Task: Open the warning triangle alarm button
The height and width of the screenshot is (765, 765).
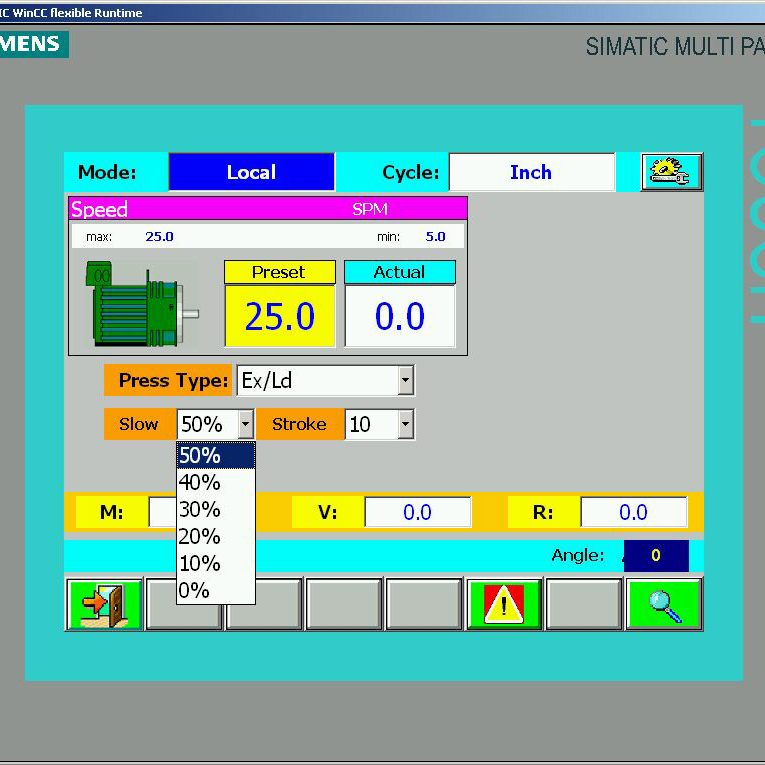Action: click(x=504, y=604)
